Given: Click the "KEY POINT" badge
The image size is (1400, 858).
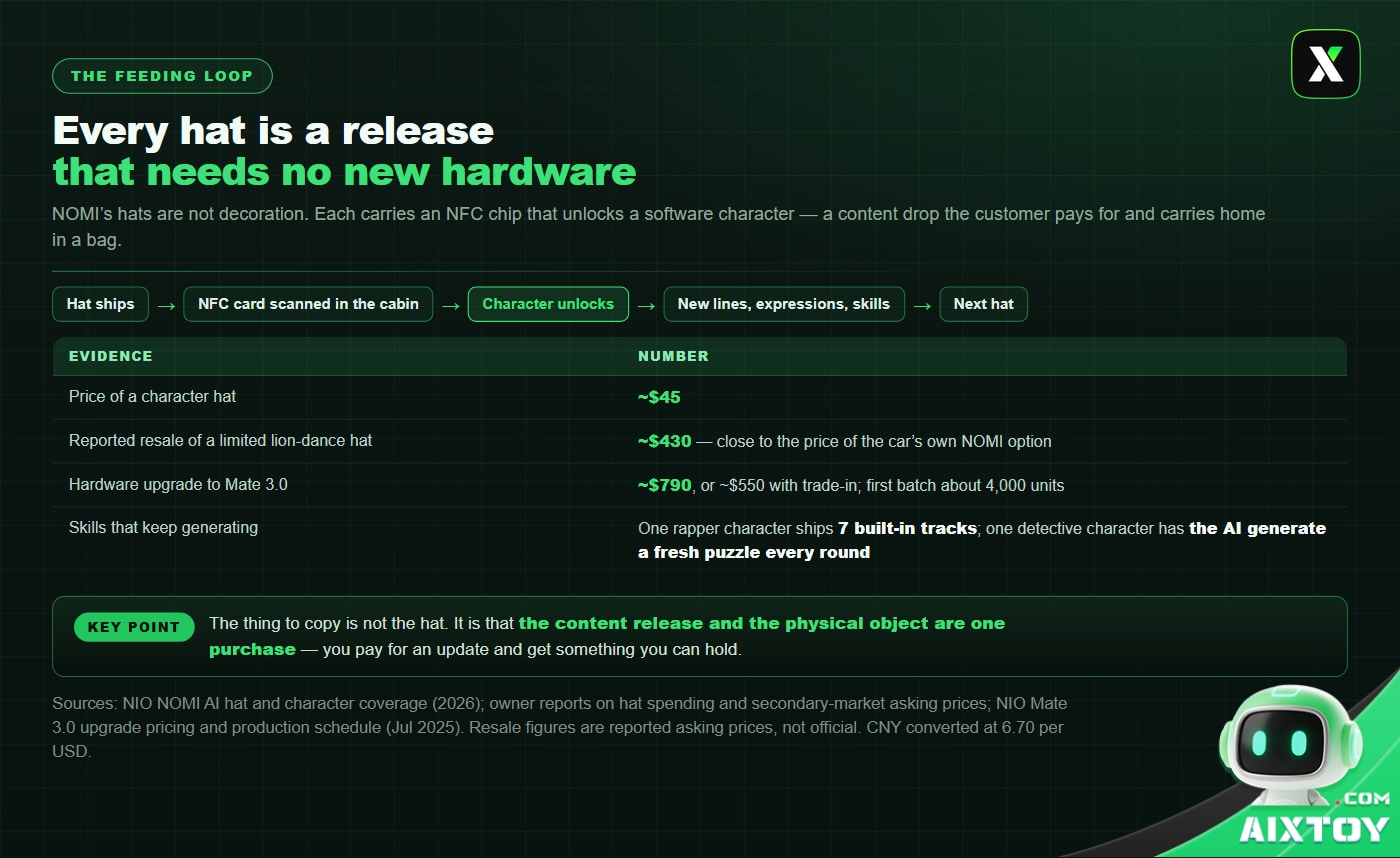Looking at the screenshot, I should tap(134, 627).
